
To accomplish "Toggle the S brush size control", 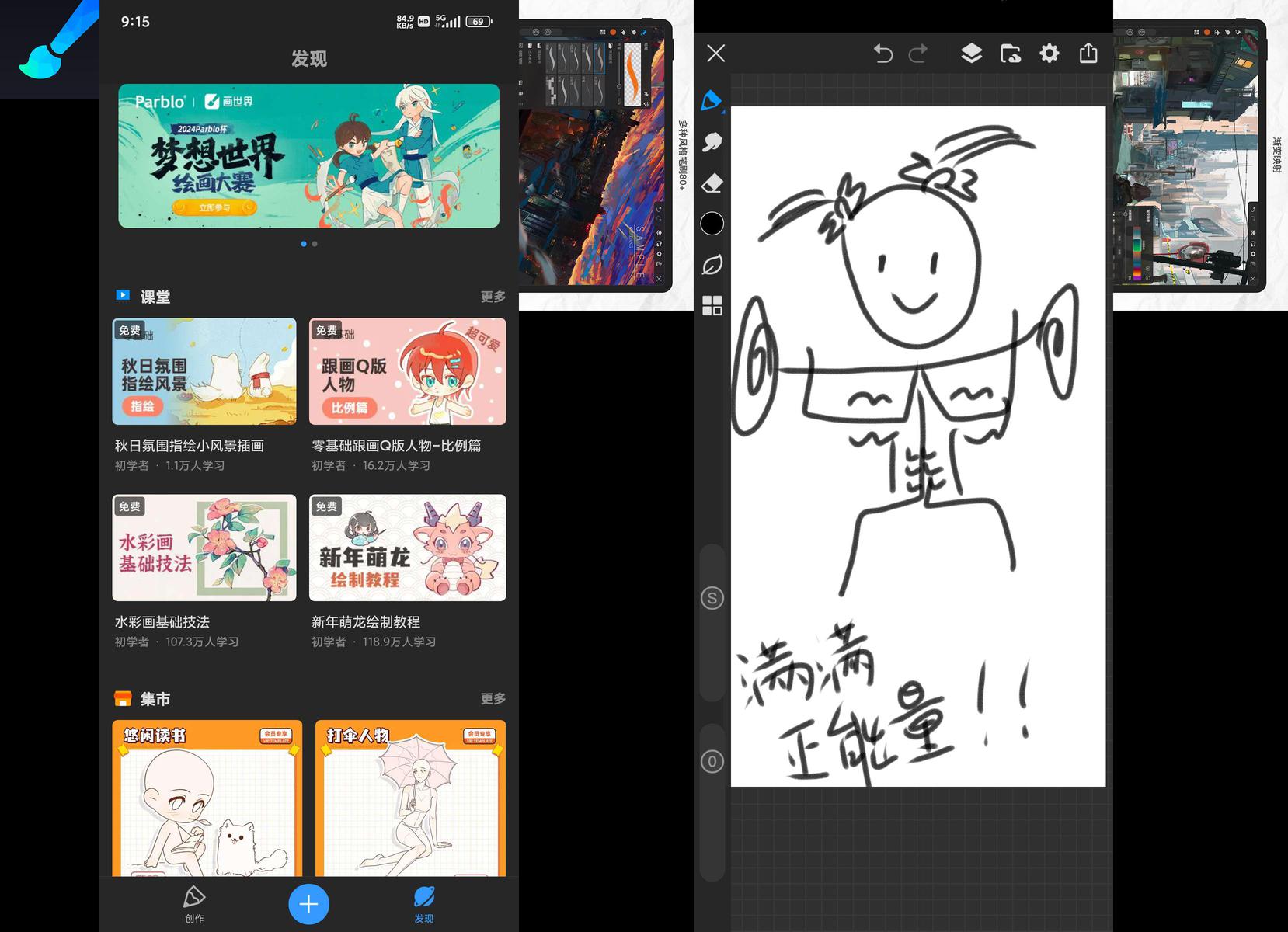I will click(x=712, y=598).
